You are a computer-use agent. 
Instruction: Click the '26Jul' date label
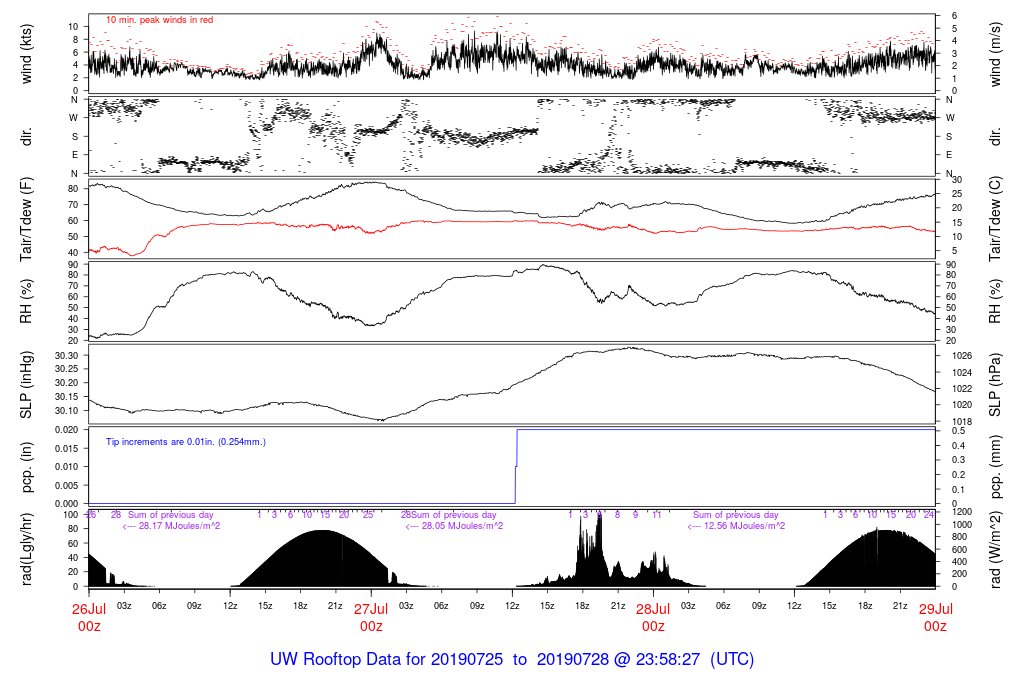click(89, 609)
